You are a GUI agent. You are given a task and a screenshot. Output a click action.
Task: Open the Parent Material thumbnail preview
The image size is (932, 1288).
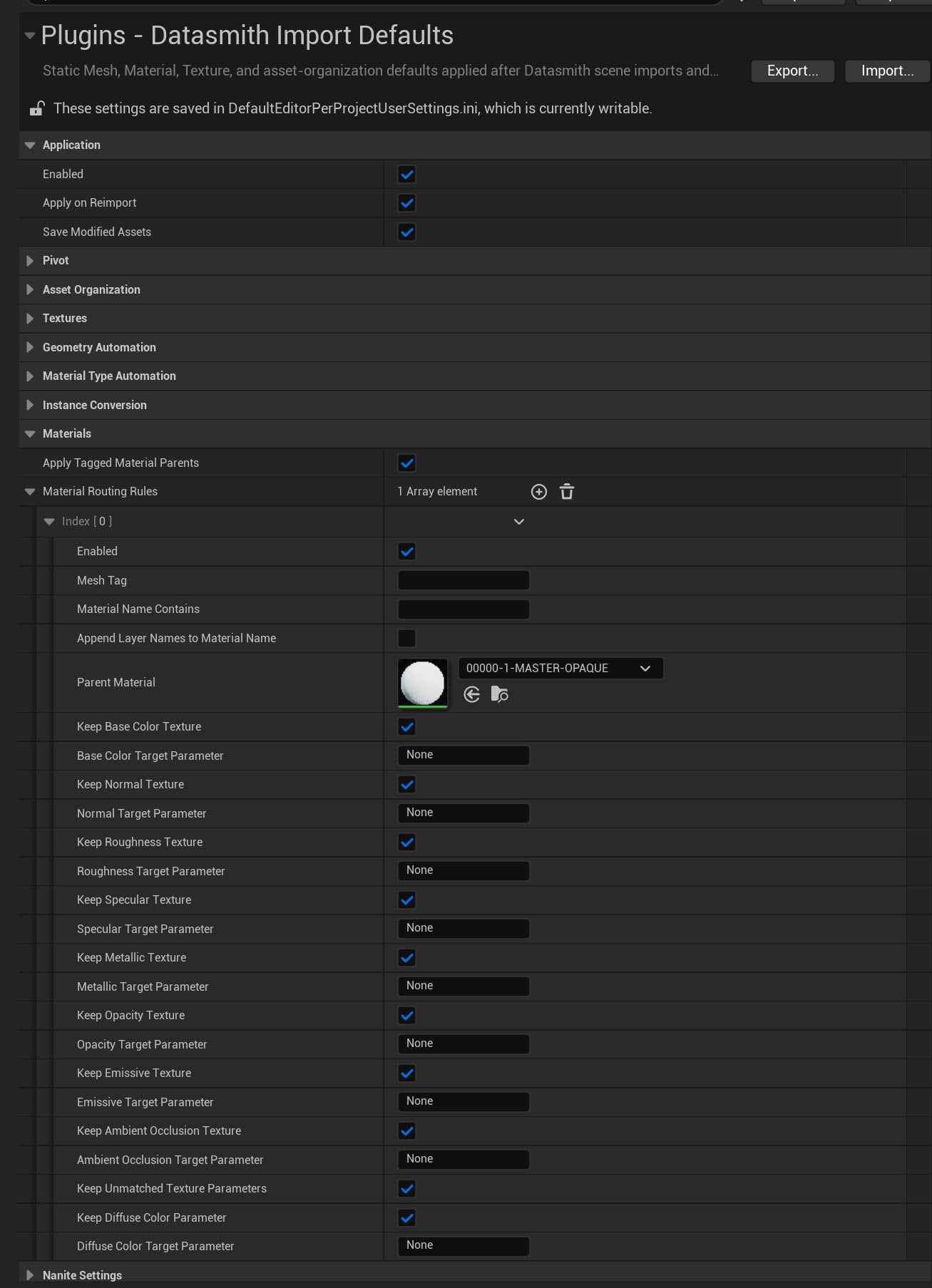tap(423, 683)
